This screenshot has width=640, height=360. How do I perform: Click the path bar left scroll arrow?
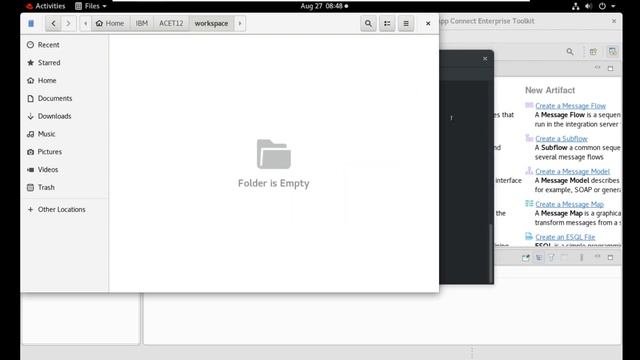click(85, 24)
